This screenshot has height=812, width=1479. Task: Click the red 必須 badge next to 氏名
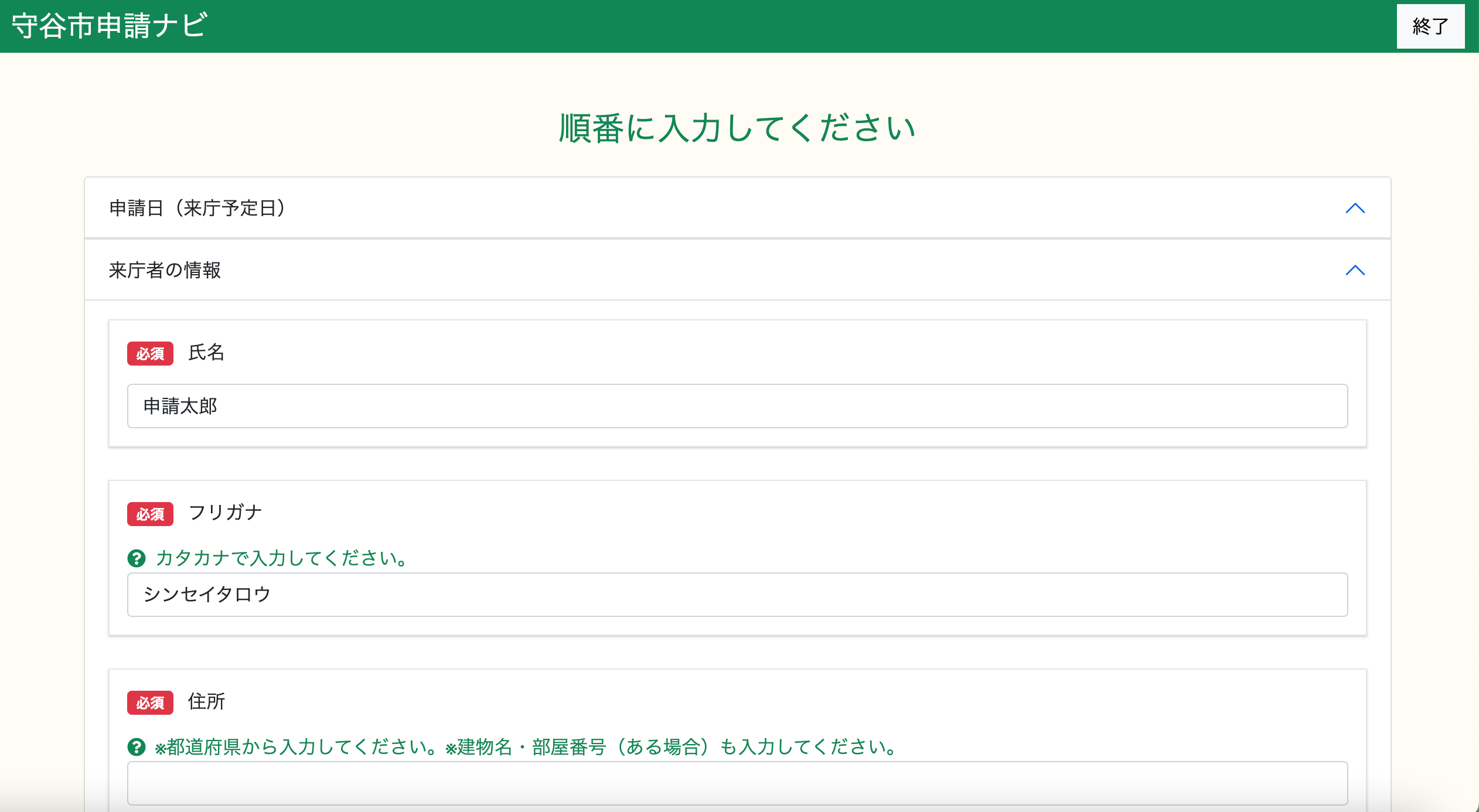click(150, 353)
